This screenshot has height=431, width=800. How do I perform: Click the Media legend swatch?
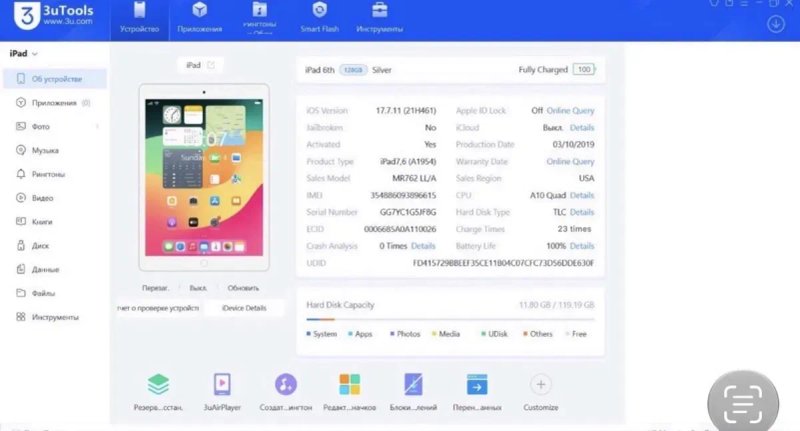pyautogui.click(x=434, y=334)
